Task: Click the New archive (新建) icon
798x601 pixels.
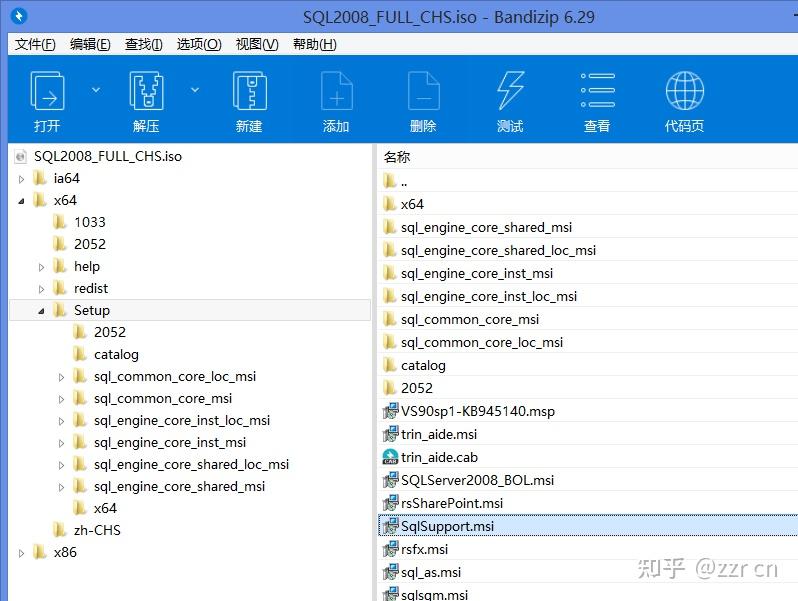Action: 249,91
